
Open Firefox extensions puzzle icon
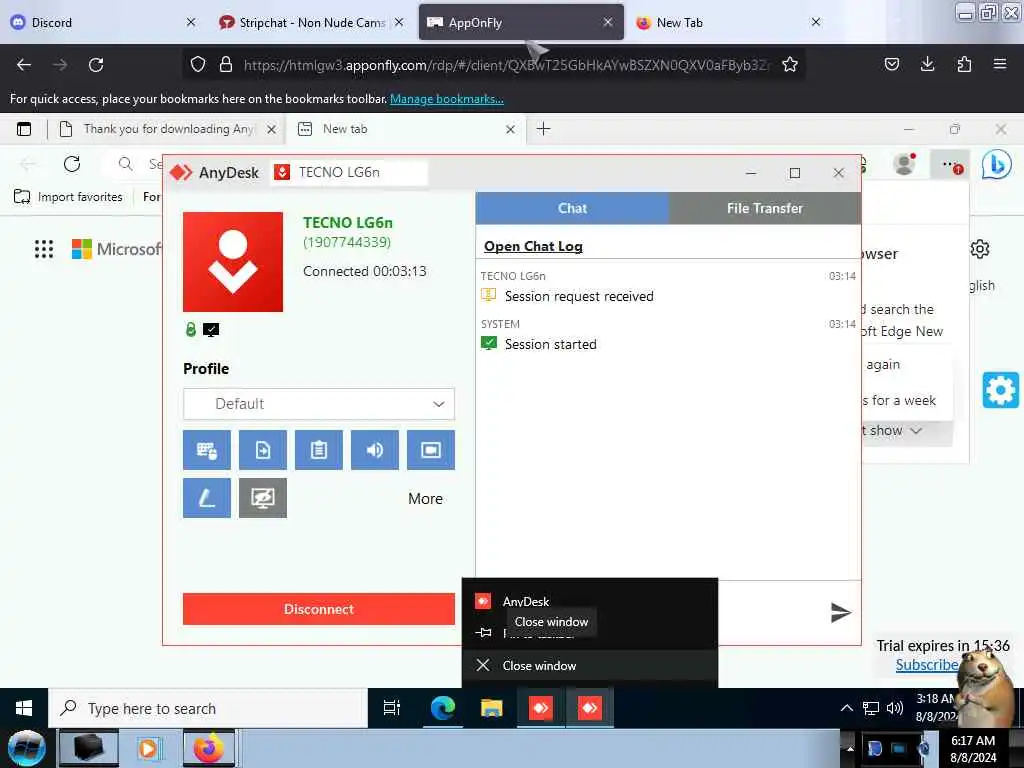point(964,64)
